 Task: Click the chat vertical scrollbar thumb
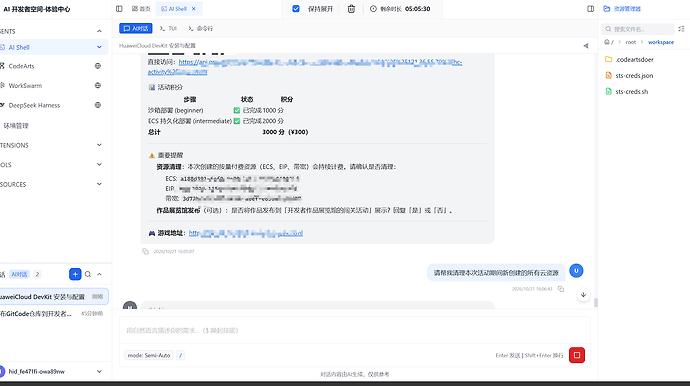click(596, 302)
